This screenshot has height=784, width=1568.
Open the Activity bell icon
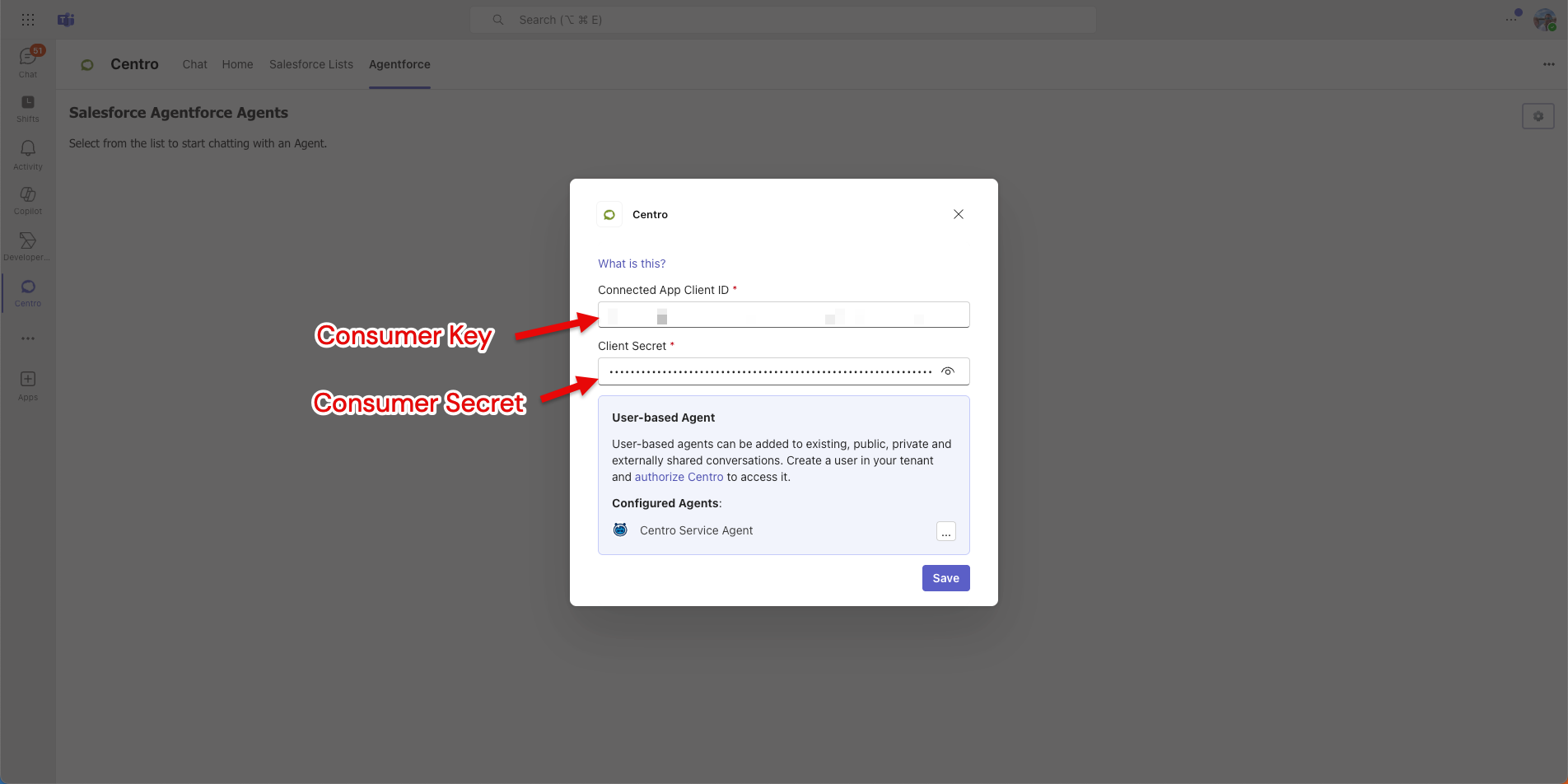click(x=28, y=153)
